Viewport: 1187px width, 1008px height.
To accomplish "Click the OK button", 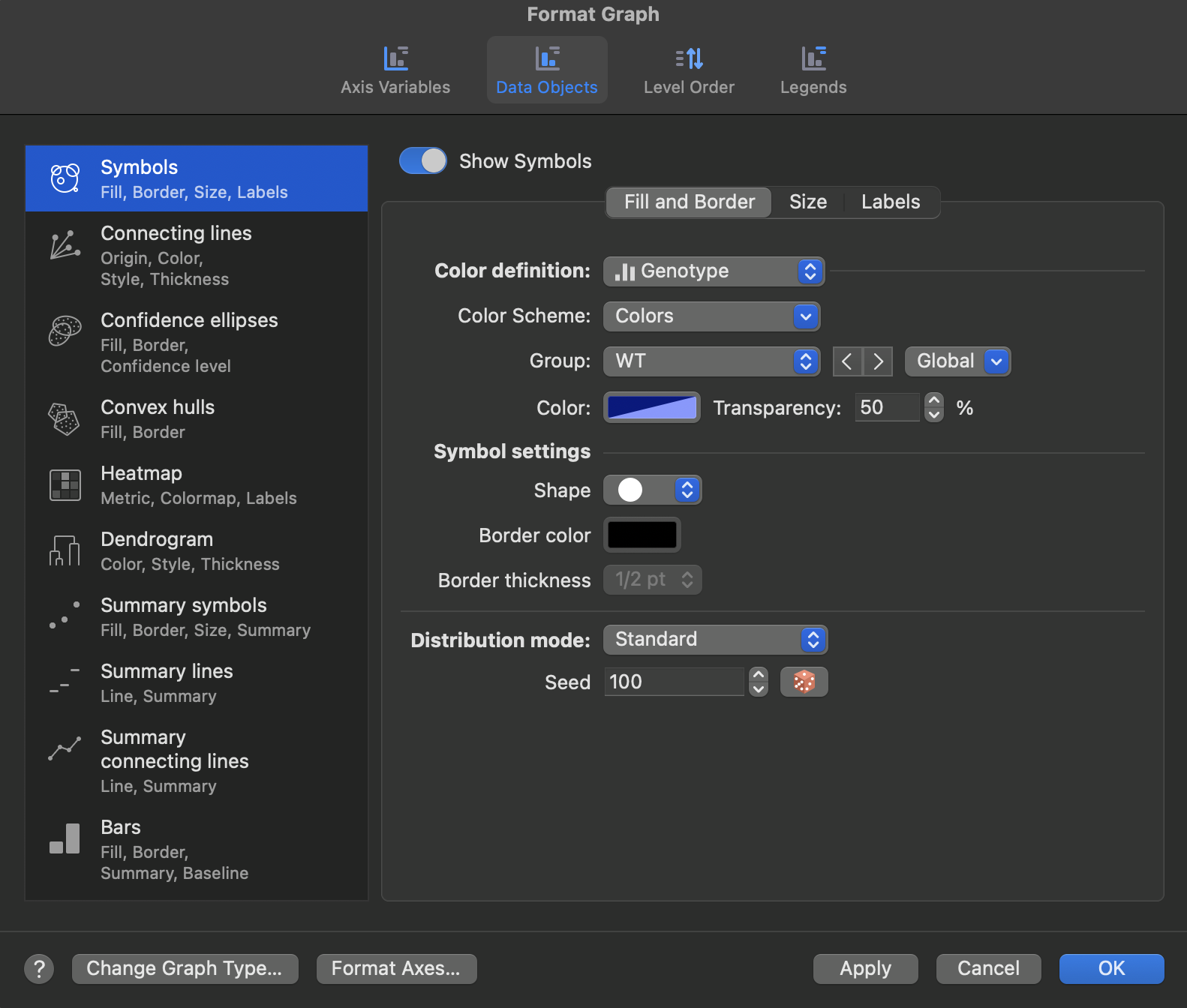I will 1111,968.
